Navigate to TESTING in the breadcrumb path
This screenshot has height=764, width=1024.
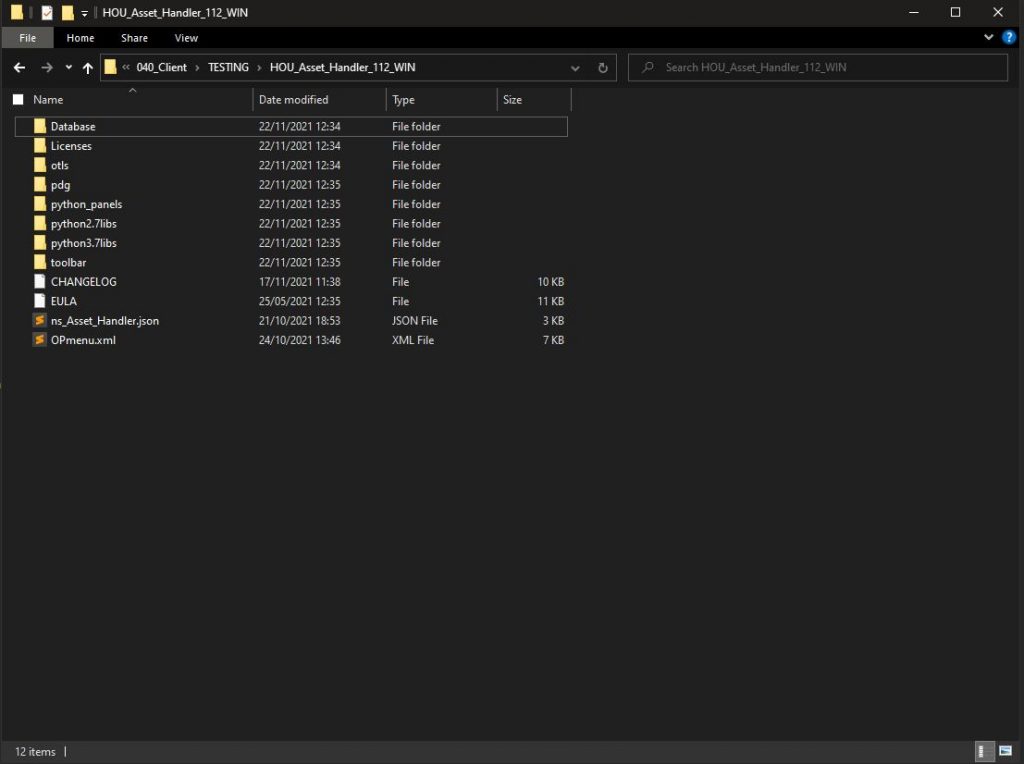[x=228, y=68]
